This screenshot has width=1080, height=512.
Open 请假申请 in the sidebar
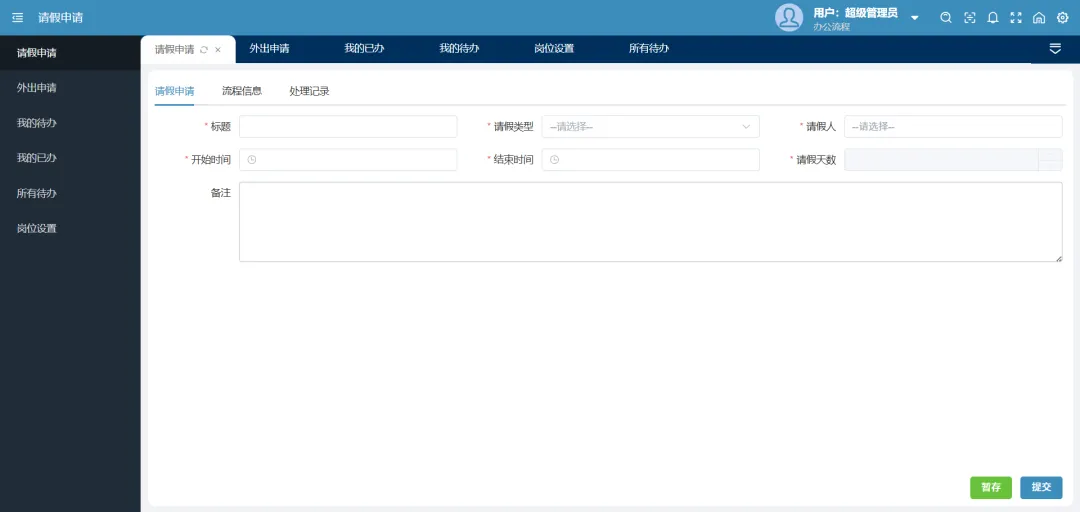click(70, 53)
